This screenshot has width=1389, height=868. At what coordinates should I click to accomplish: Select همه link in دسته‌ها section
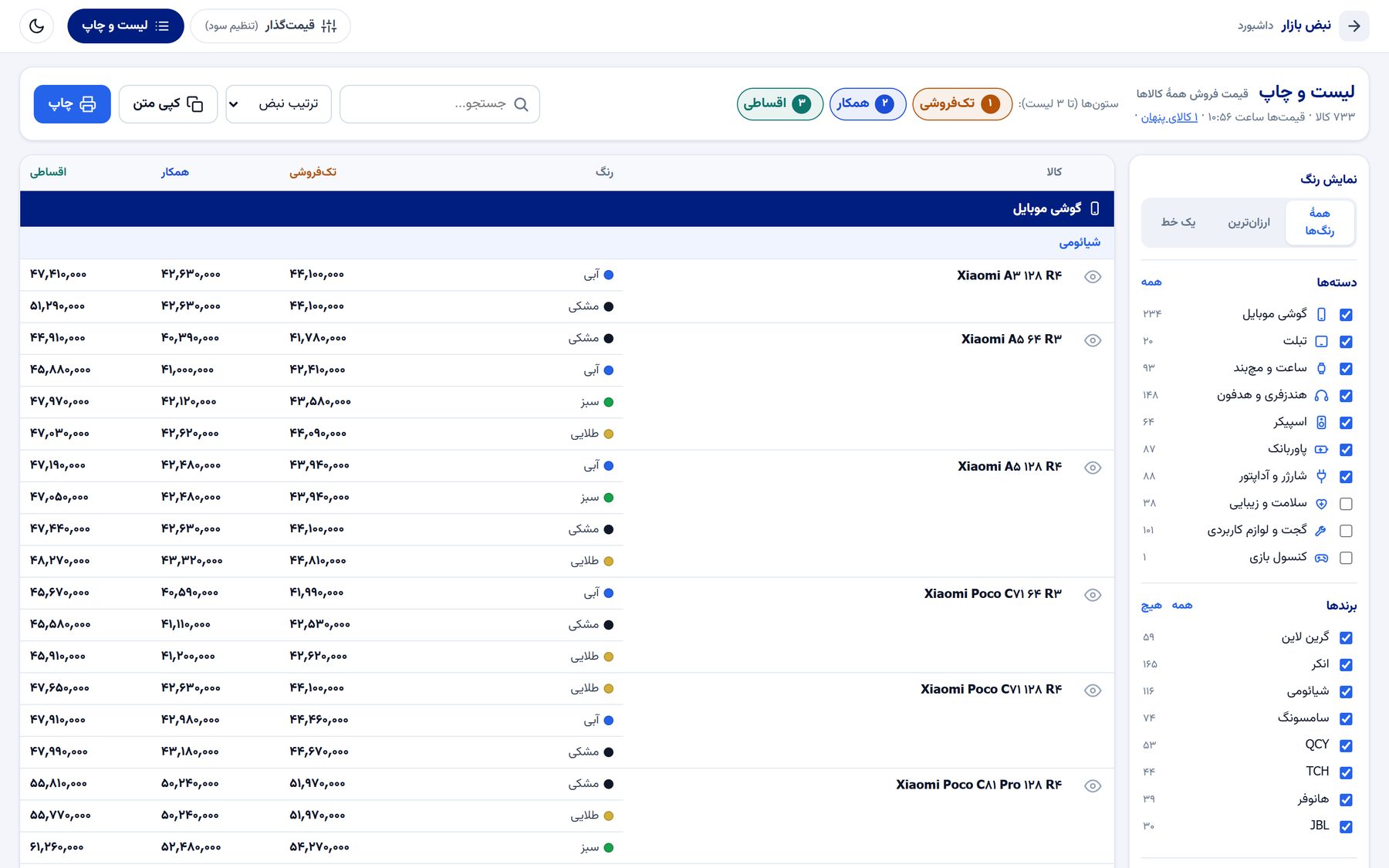pos(1151,282)
